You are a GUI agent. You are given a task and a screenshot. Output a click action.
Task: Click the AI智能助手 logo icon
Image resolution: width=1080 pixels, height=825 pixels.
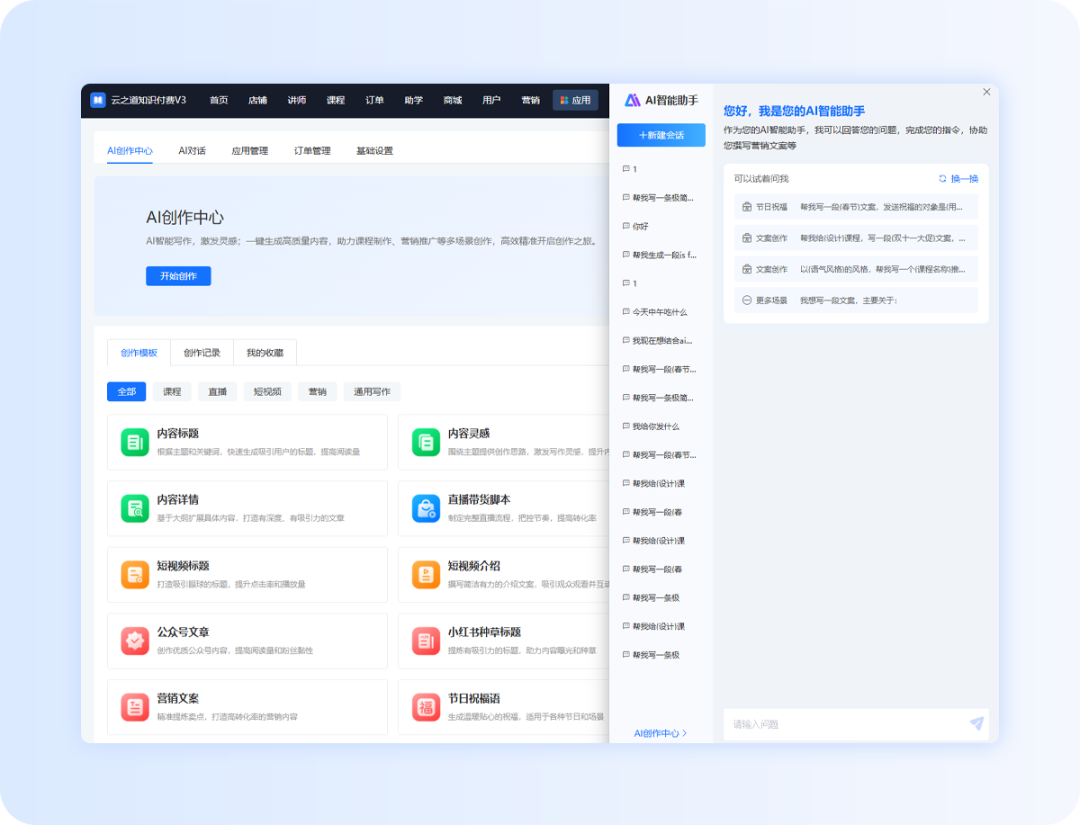632,101
